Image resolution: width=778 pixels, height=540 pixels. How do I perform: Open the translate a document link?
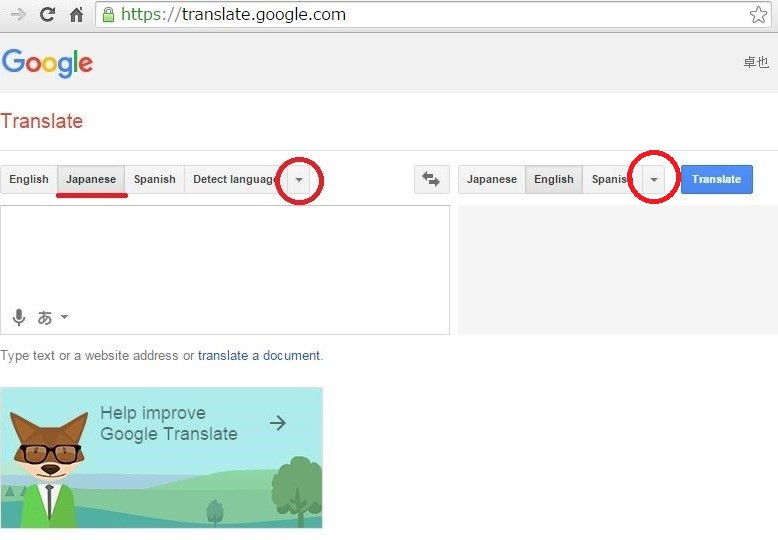tap(259, 356)
